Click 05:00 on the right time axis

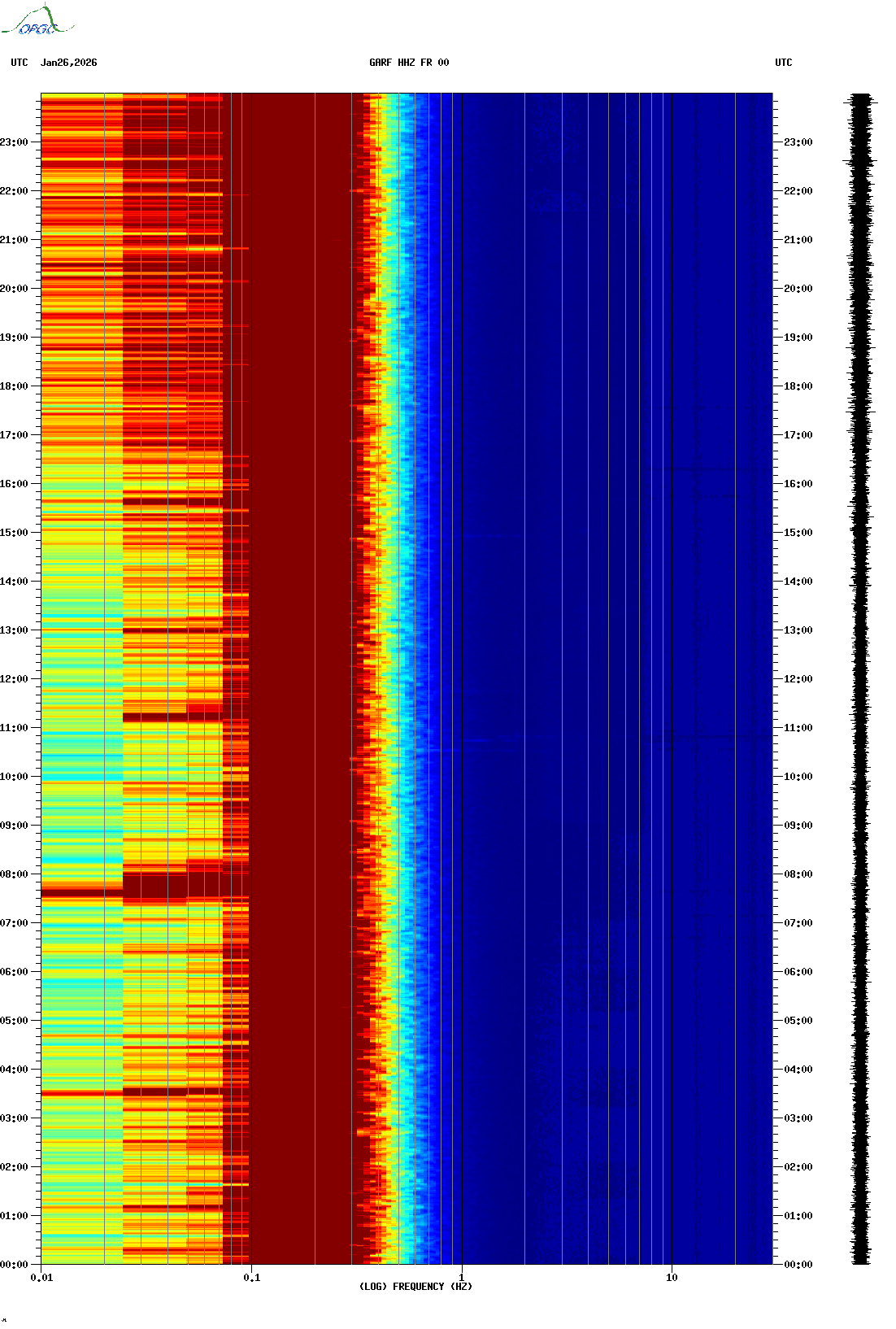tap(798, 1021)
